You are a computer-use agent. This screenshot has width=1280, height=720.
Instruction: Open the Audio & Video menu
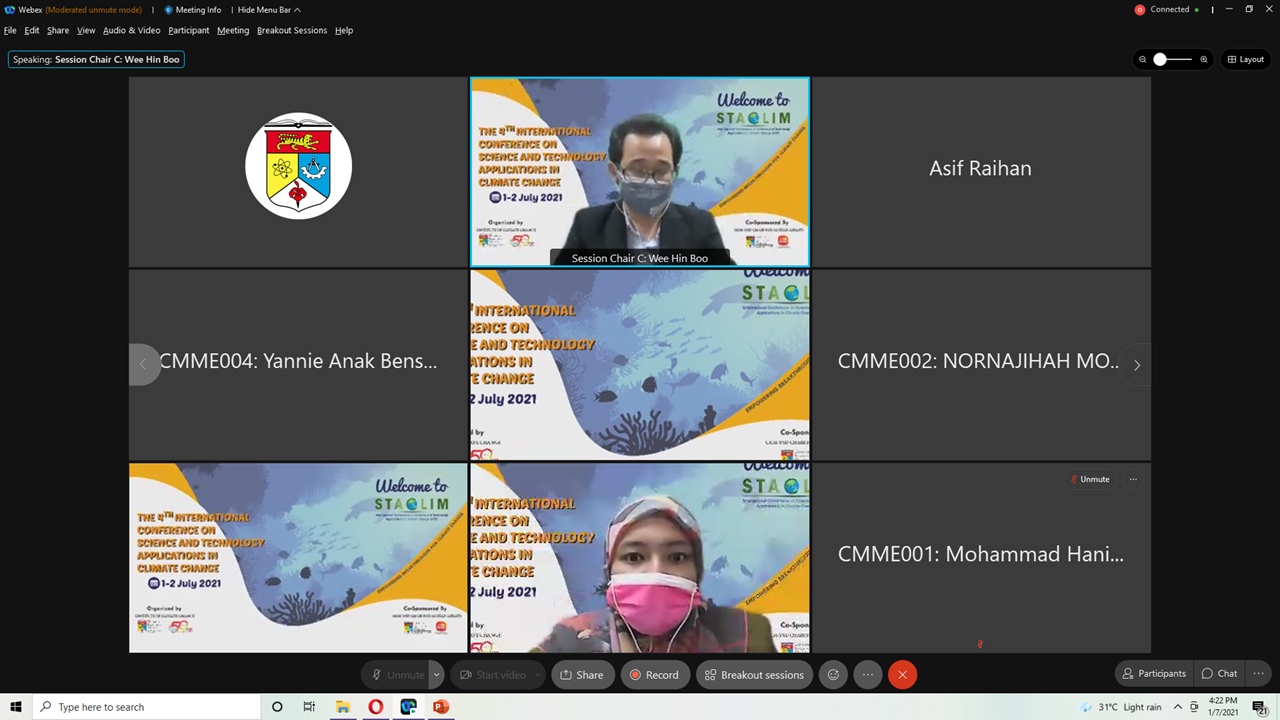pos(131,31)
